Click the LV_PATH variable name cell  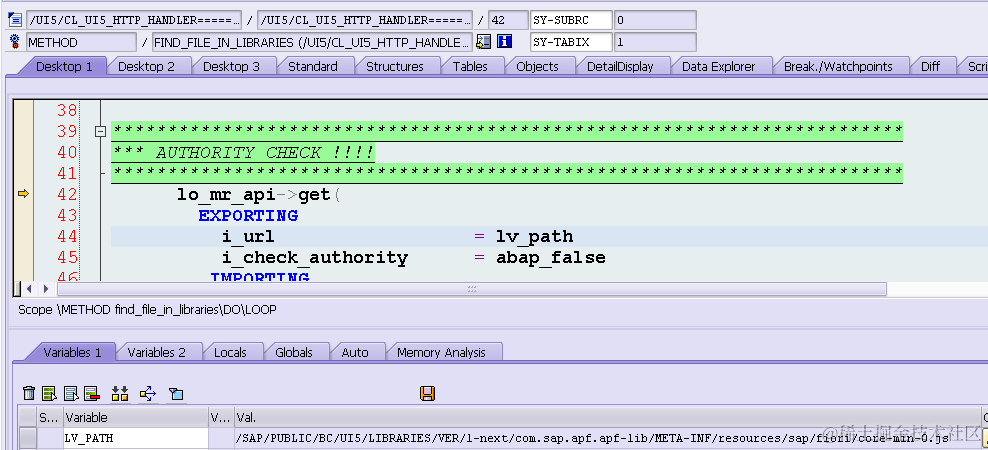click(135, 438)
